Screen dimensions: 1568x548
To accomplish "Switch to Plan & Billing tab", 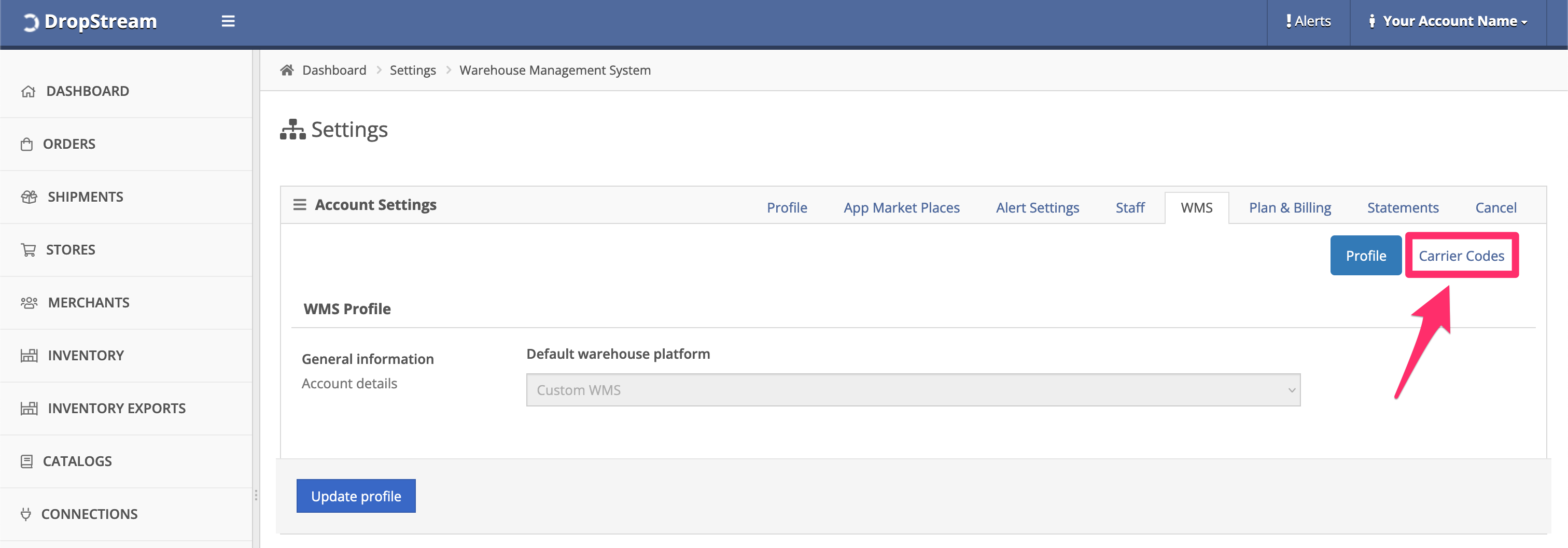I will point(1290,207).
